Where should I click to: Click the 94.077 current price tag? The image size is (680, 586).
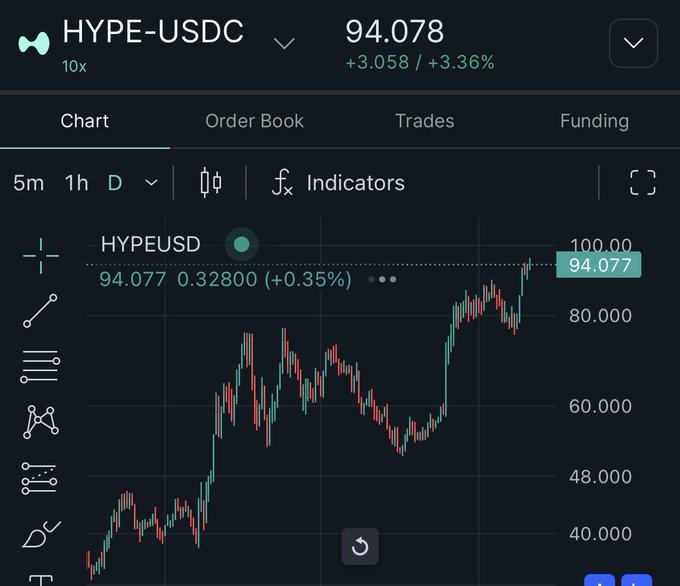(x=598, y=265)
